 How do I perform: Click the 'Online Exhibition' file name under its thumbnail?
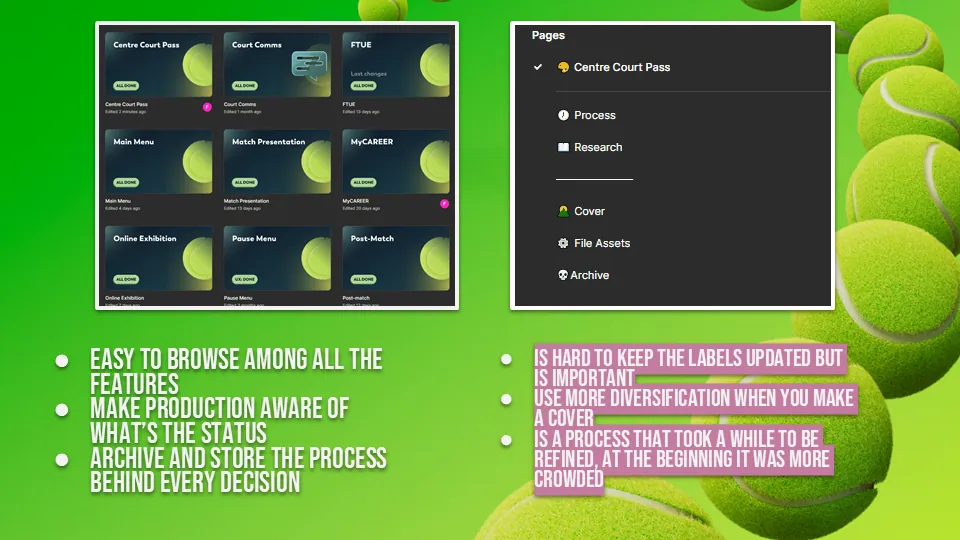124,298
